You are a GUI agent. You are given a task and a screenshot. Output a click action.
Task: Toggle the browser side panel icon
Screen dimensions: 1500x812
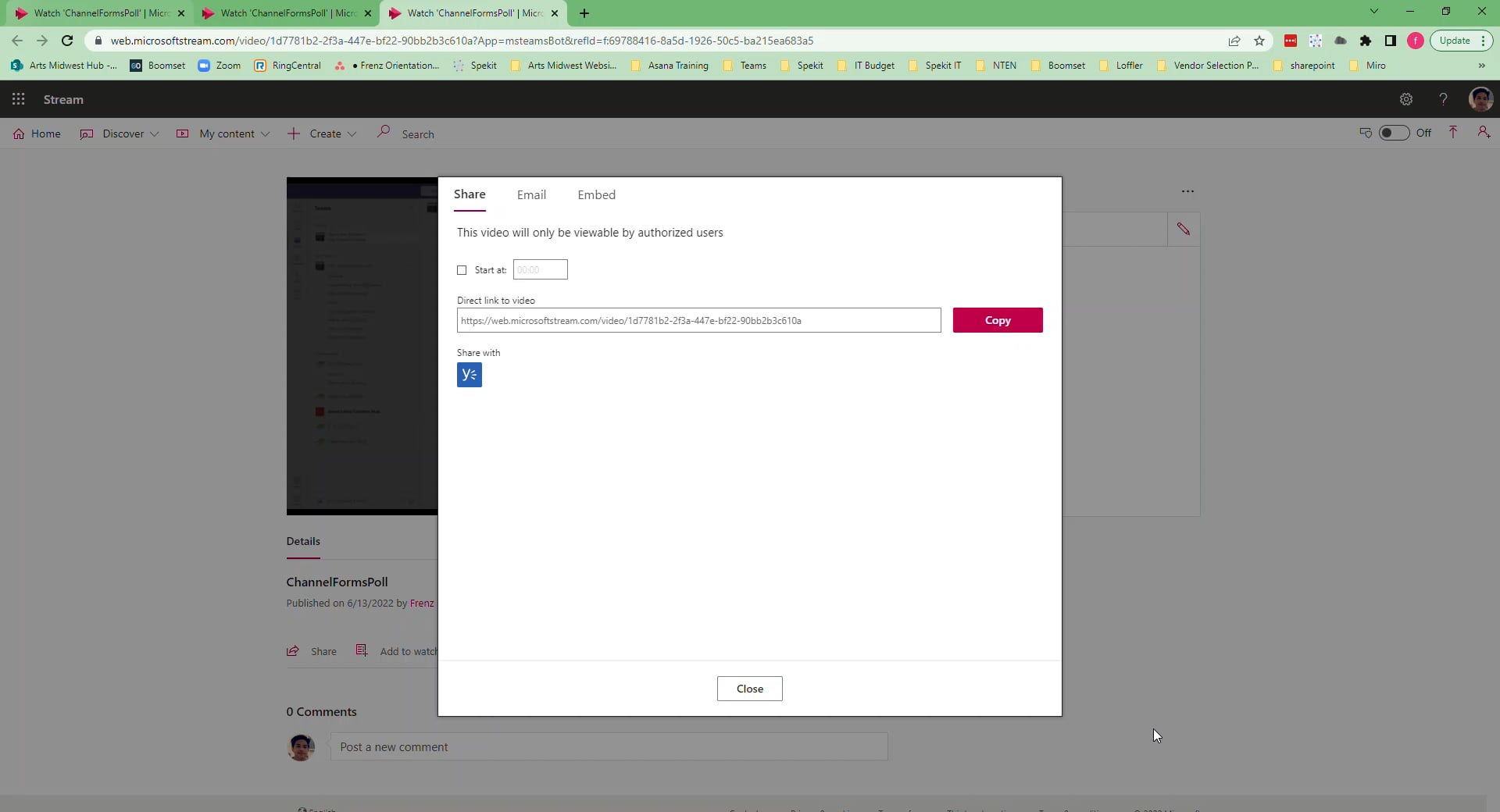[x=1391, y=41]
